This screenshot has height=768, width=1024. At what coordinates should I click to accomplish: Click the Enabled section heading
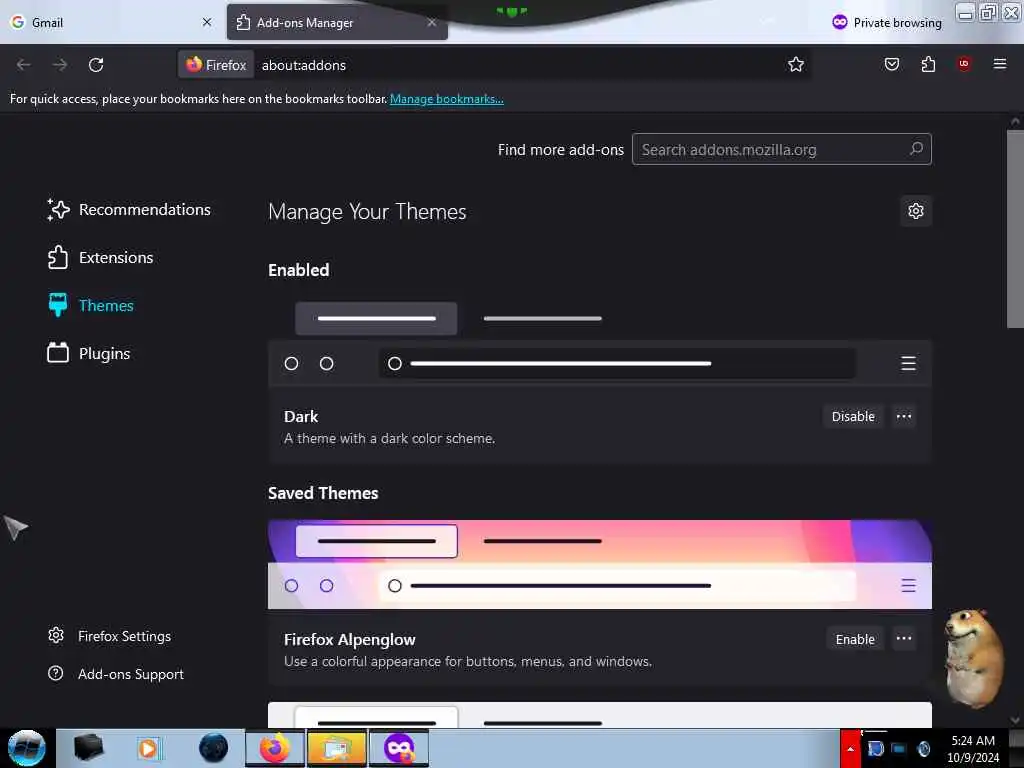[298, 270]
